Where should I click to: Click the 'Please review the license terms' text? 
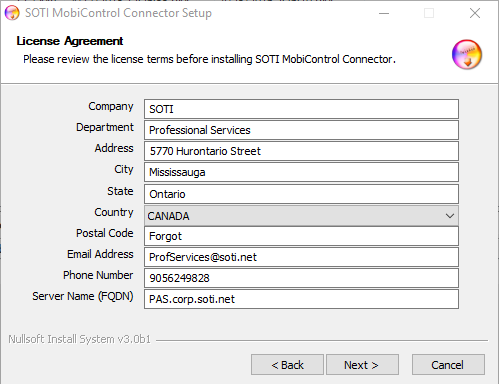click(x=209, y=59)
